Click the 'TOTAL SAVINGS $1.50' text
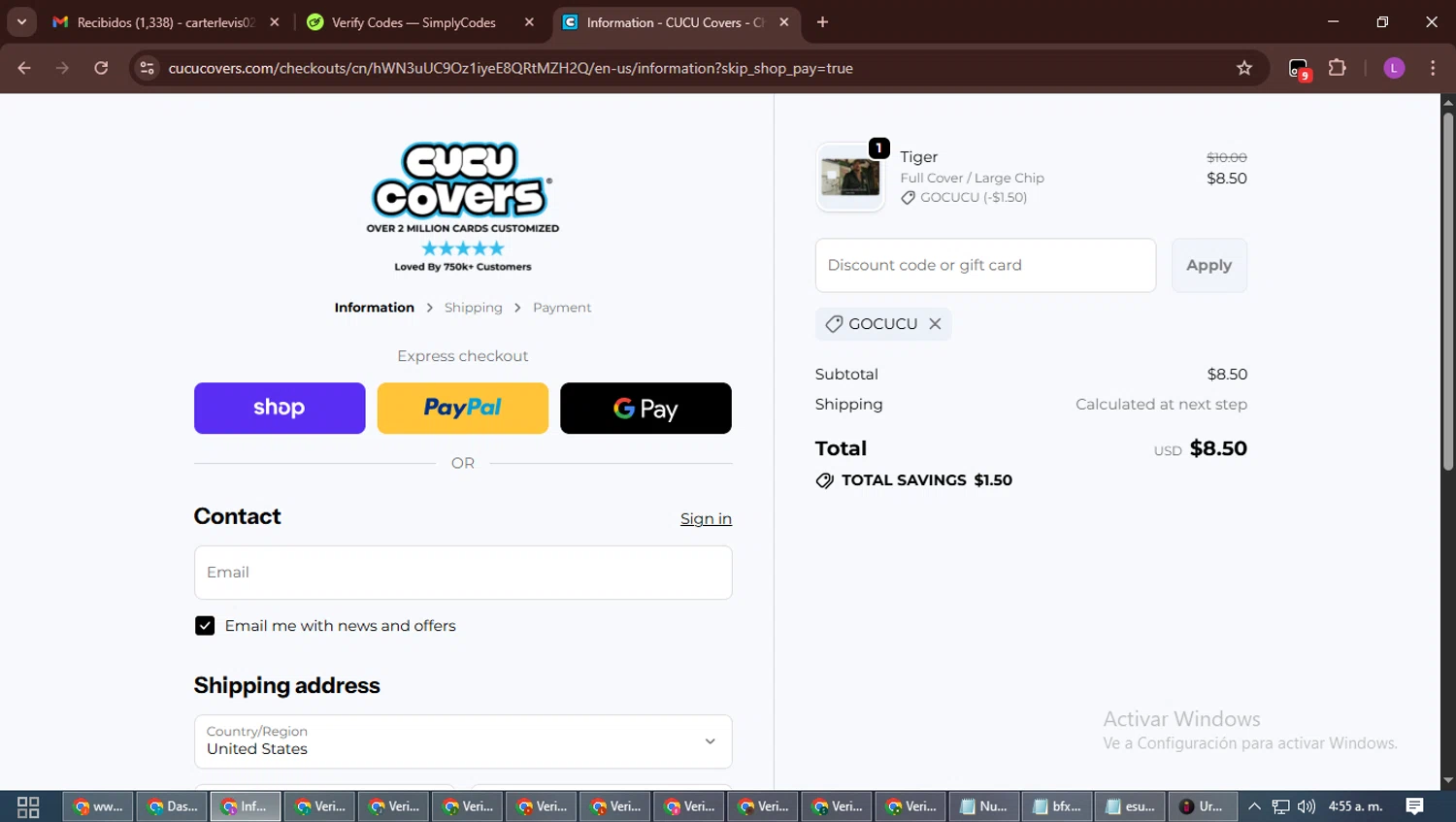This screenshot has width=1456, height=822. click(x=927, y=480)
